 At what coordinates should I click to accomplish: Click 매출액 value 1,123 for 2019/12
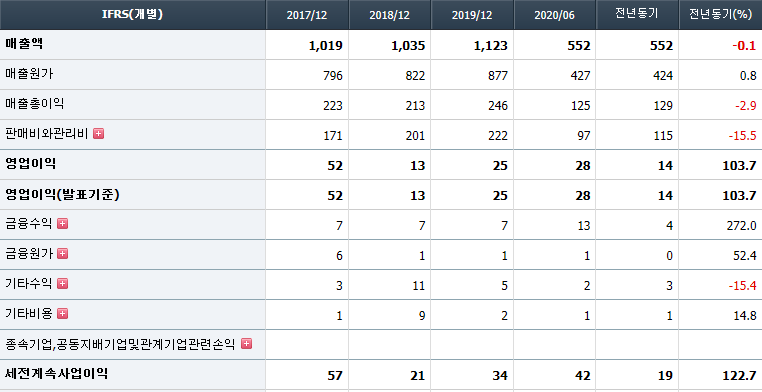point(491,46)
